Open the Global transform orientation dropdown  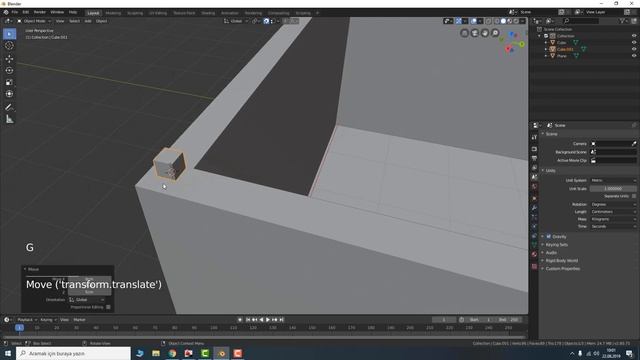tap(236, 21)
